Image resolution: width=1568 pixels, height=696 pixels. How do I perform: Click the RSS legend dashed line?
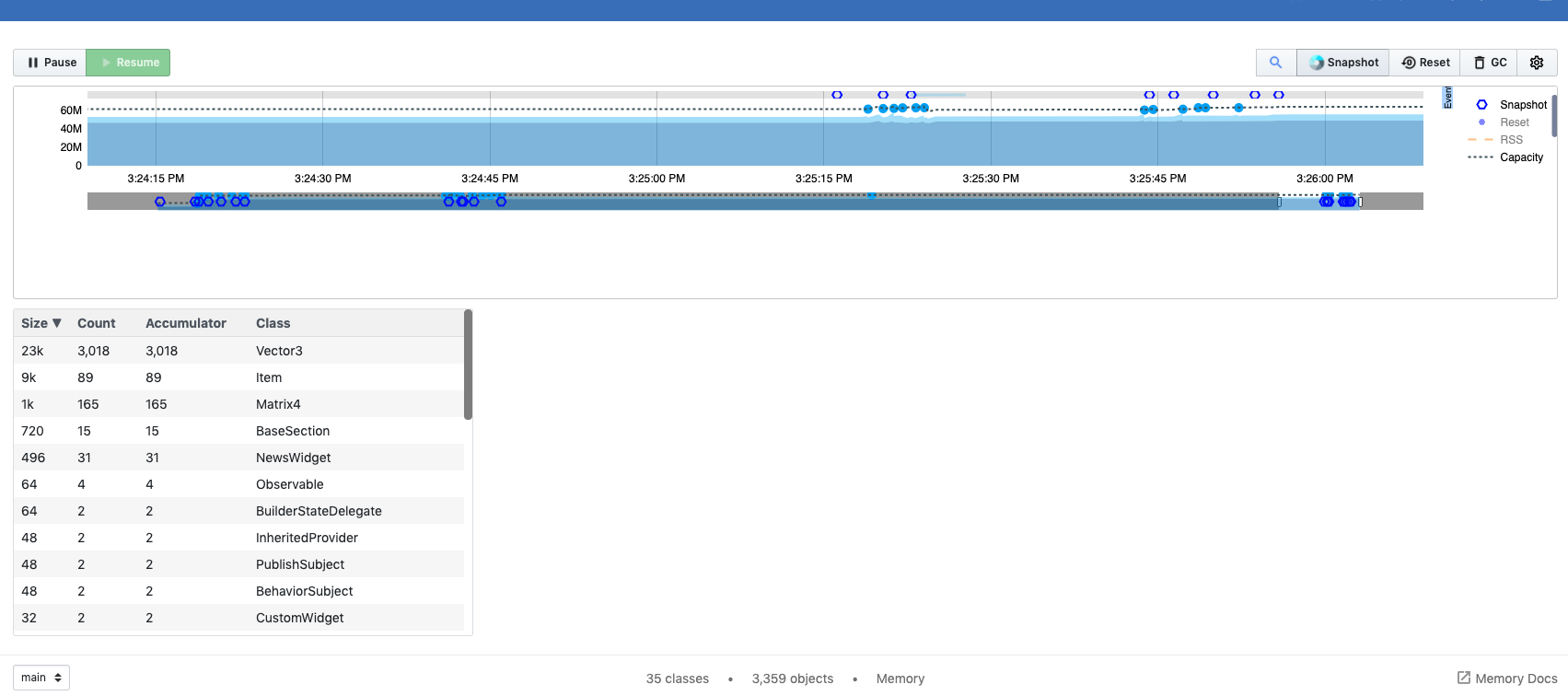1481,140
